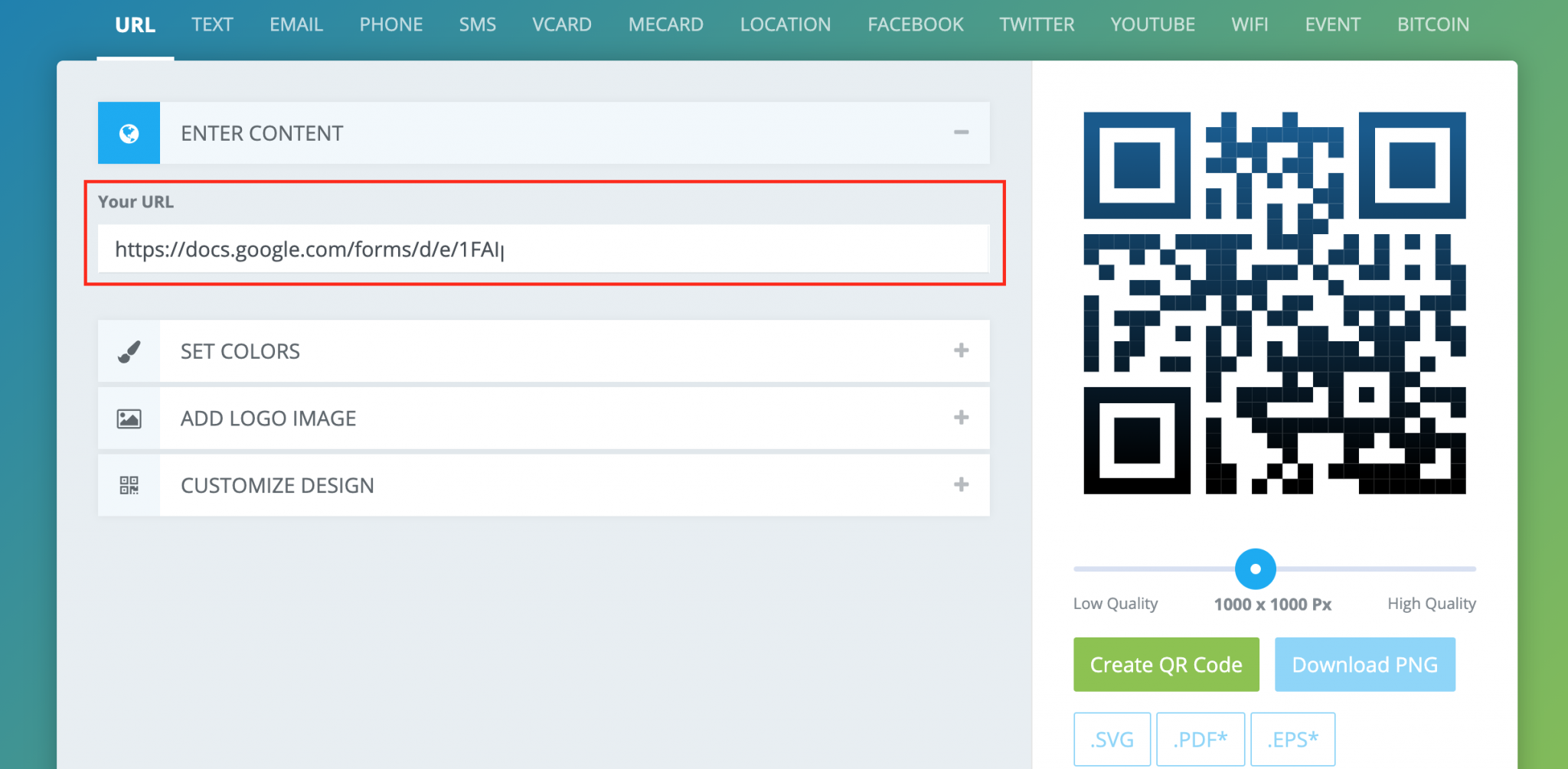1568x769 pixels.
Task: Select the paintbrush icon for Set Colors
Action: coord(129,351)
